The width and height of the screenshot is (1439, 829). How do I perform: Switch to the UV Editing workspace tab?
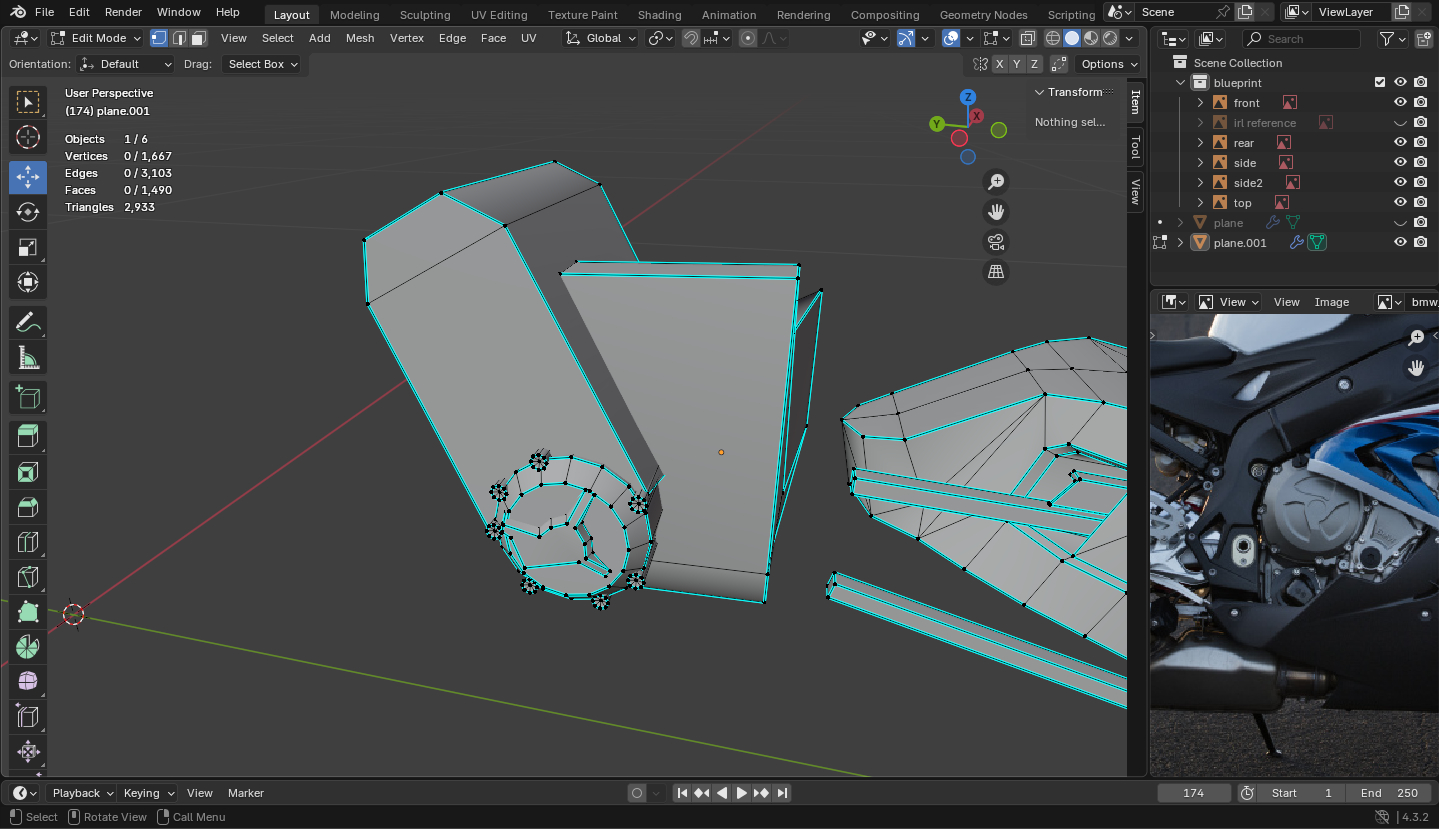pos(499,15)
